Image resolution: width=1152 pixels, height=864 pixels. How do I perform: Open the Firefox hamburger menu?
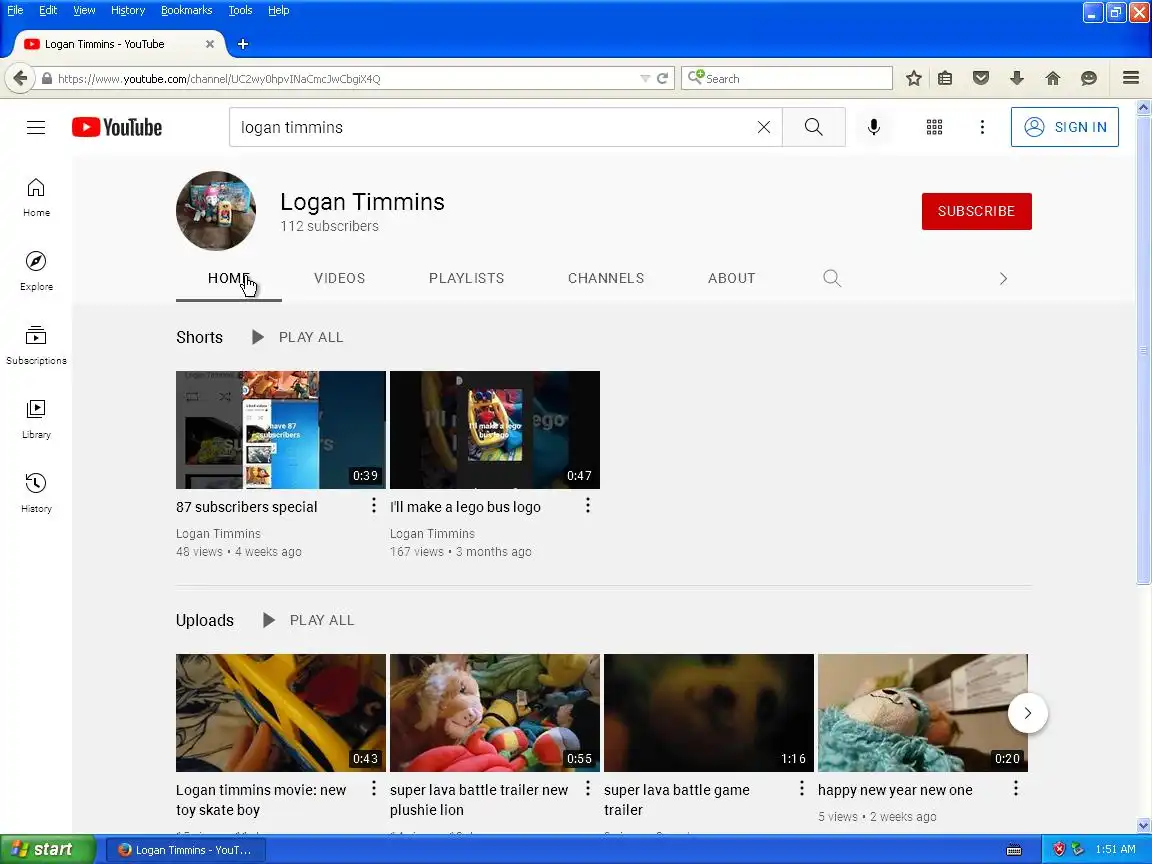[1131, 78]
